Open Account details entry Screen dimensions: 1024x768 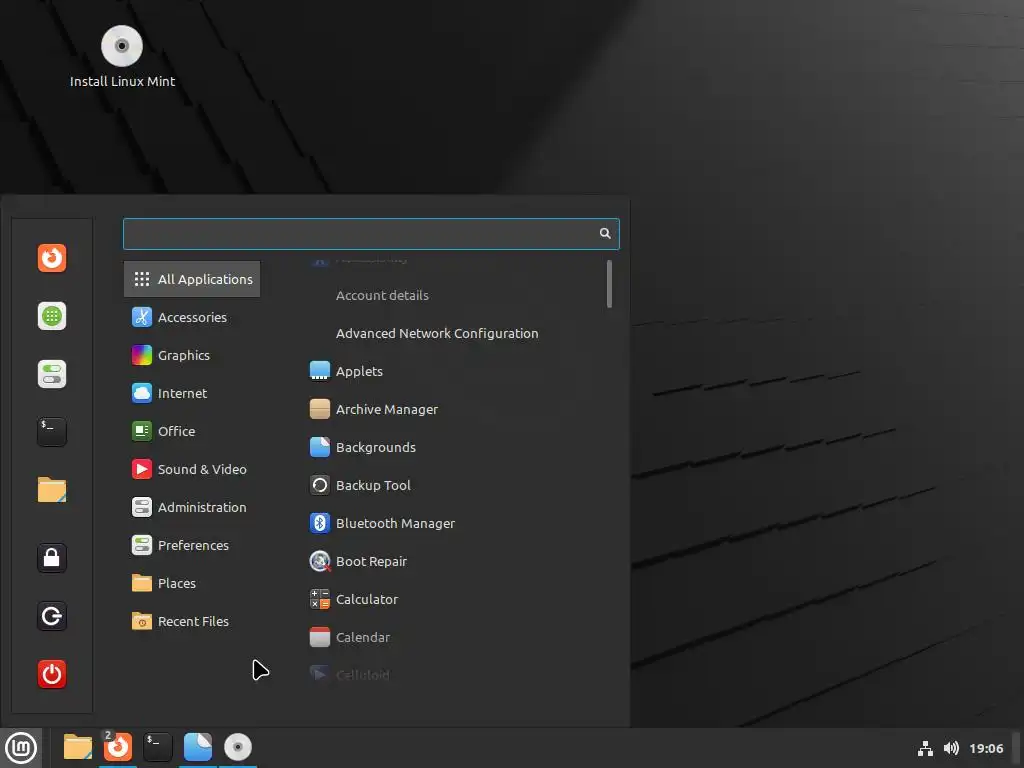tap(382, 295)
